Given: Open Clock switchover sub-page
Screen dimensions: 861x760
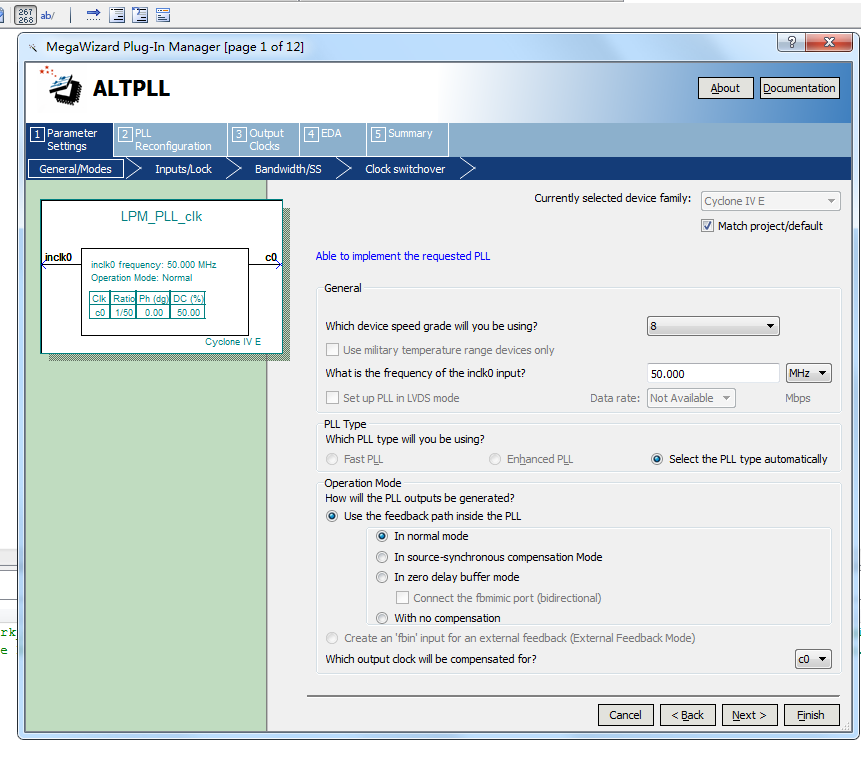Looking at the screenshot, I should coord(405,169).
